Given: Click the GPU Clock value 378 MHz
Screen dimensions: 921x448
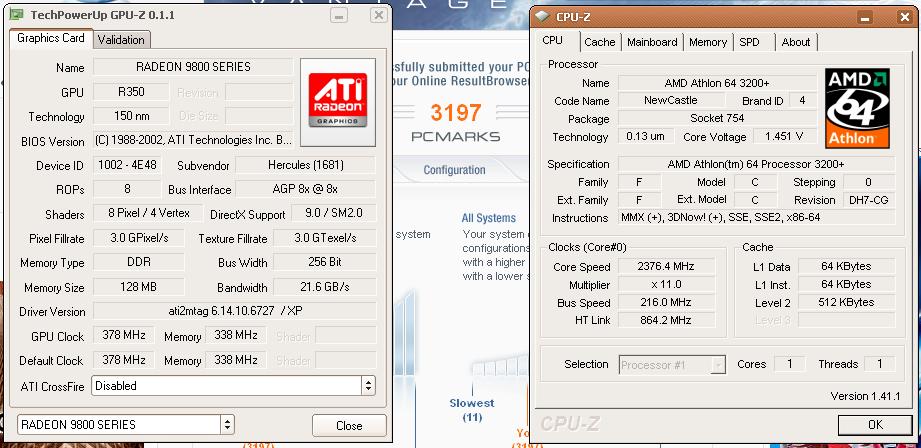Looking at the screenshot, I should pos(124,335).
